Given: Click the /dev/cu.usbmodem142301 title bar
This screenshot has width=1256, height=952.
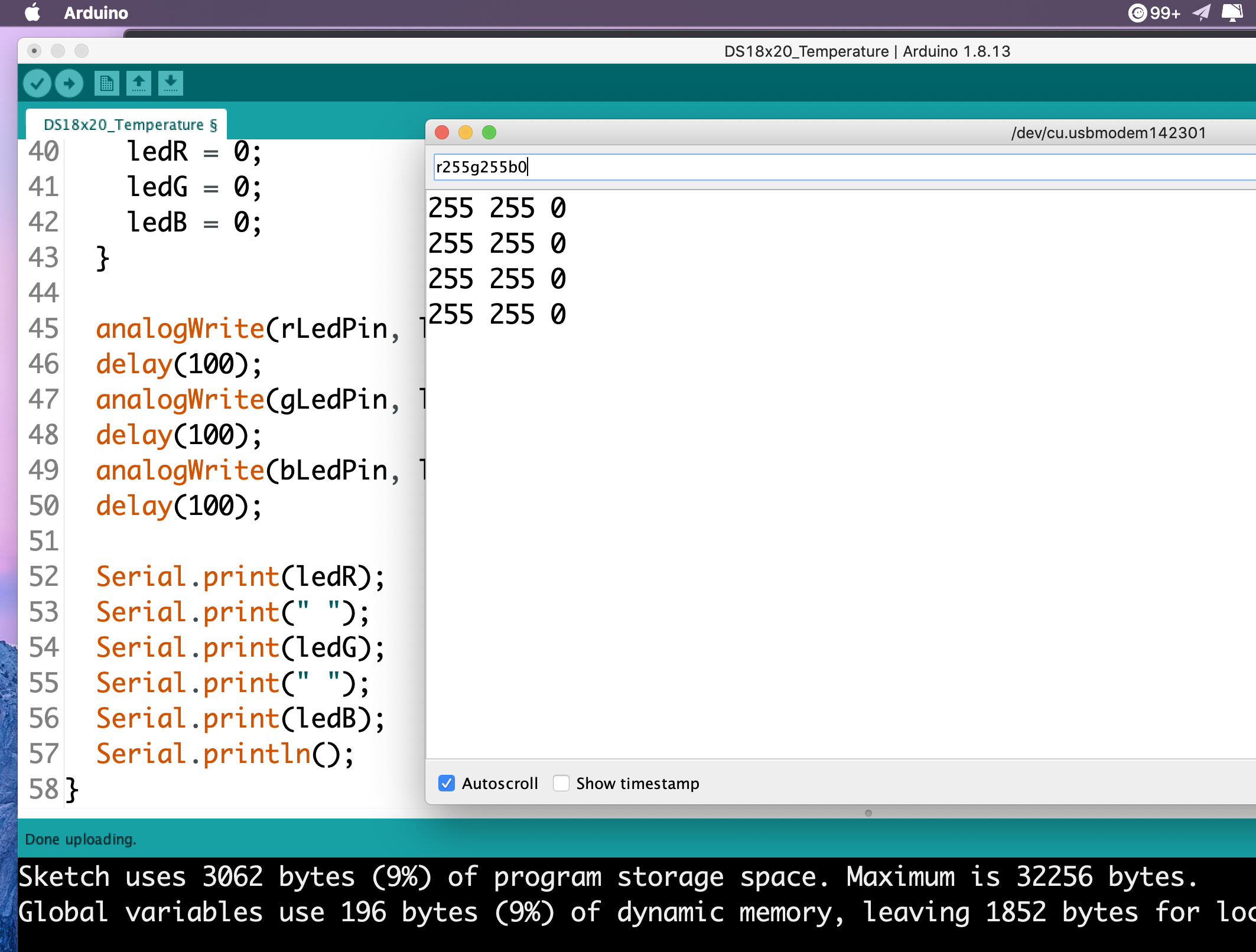Looking at the screenshot, I should coord(1108,132).
